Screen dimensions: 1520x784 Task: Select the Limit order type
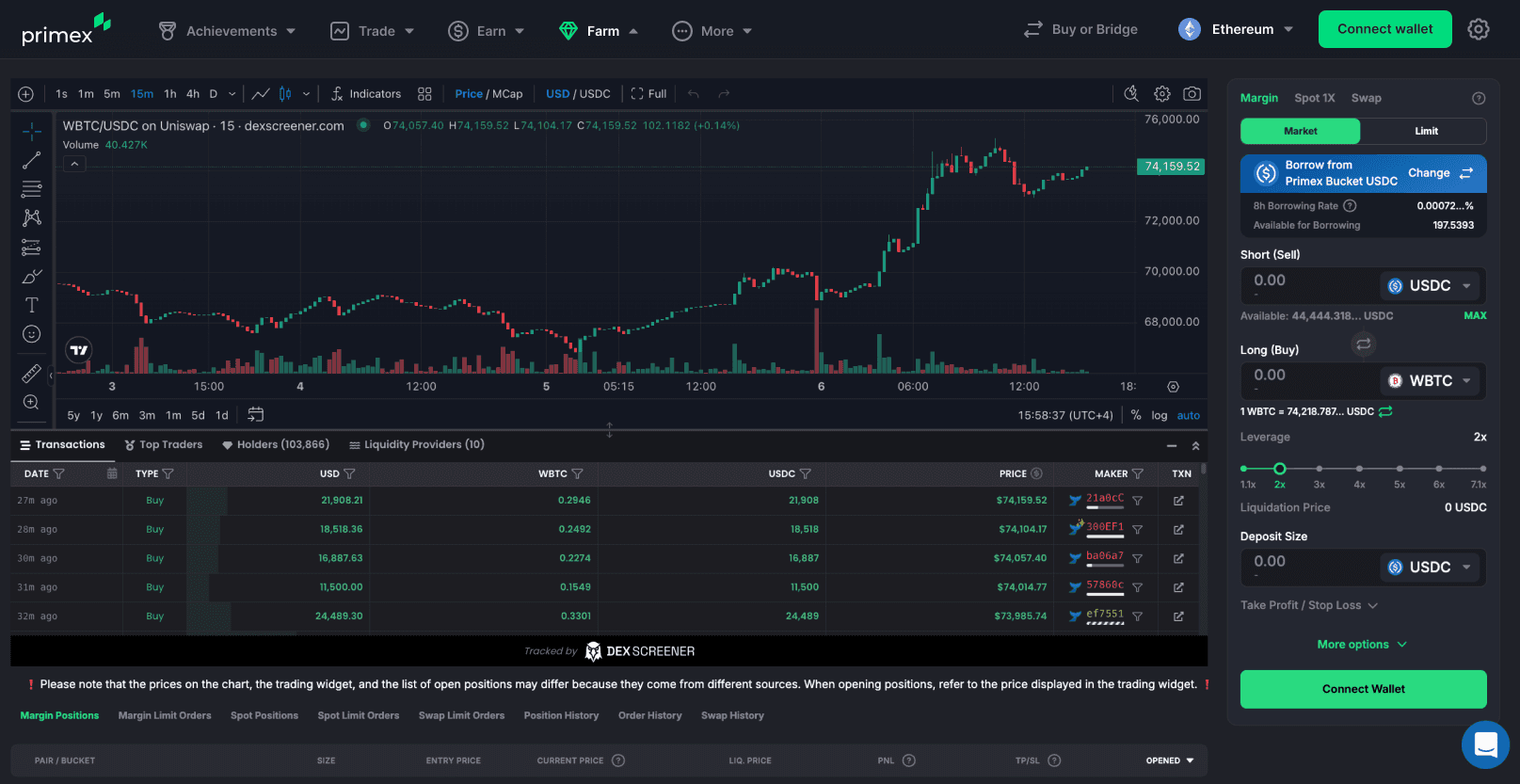(1425, 131)
